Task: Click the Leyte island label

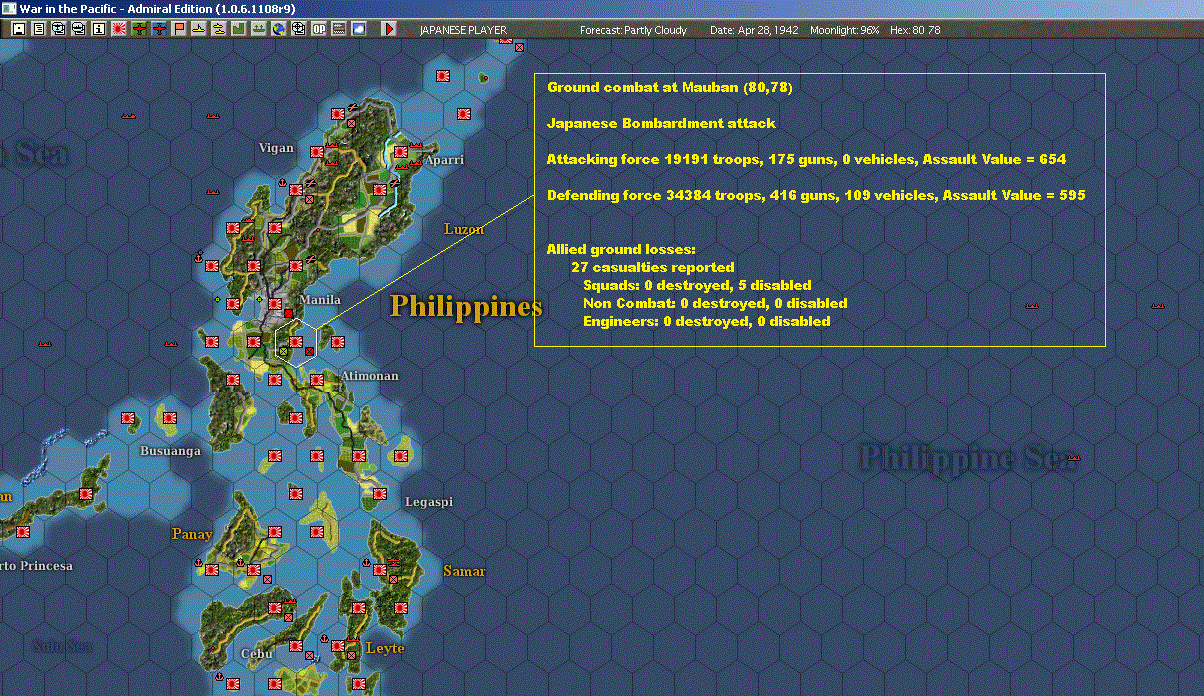Action: (x=385, y=648)
